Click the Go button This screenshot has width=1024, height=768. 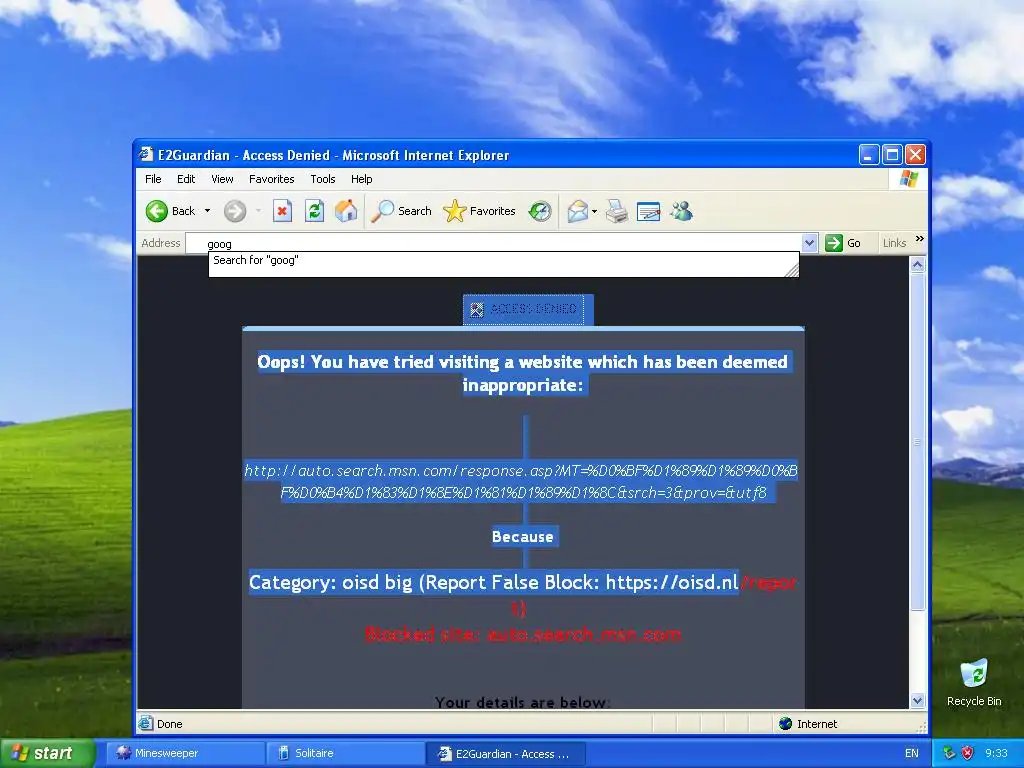843,243
